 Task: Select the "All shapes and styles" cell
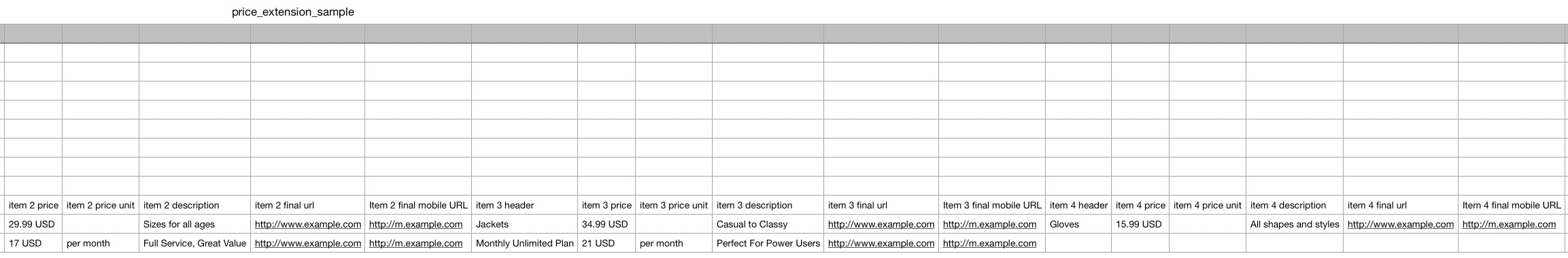click(x=1295, y=224)
